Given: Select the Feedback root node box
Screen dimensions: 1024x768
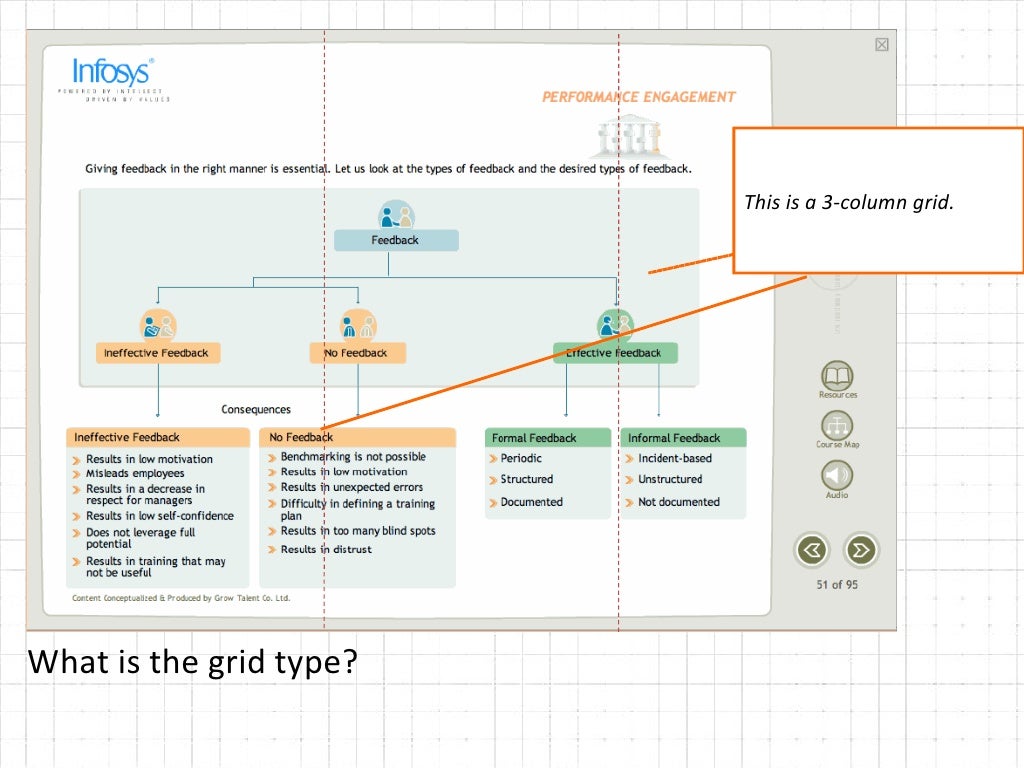Looking at the screenshot, I should coord(396,240).
